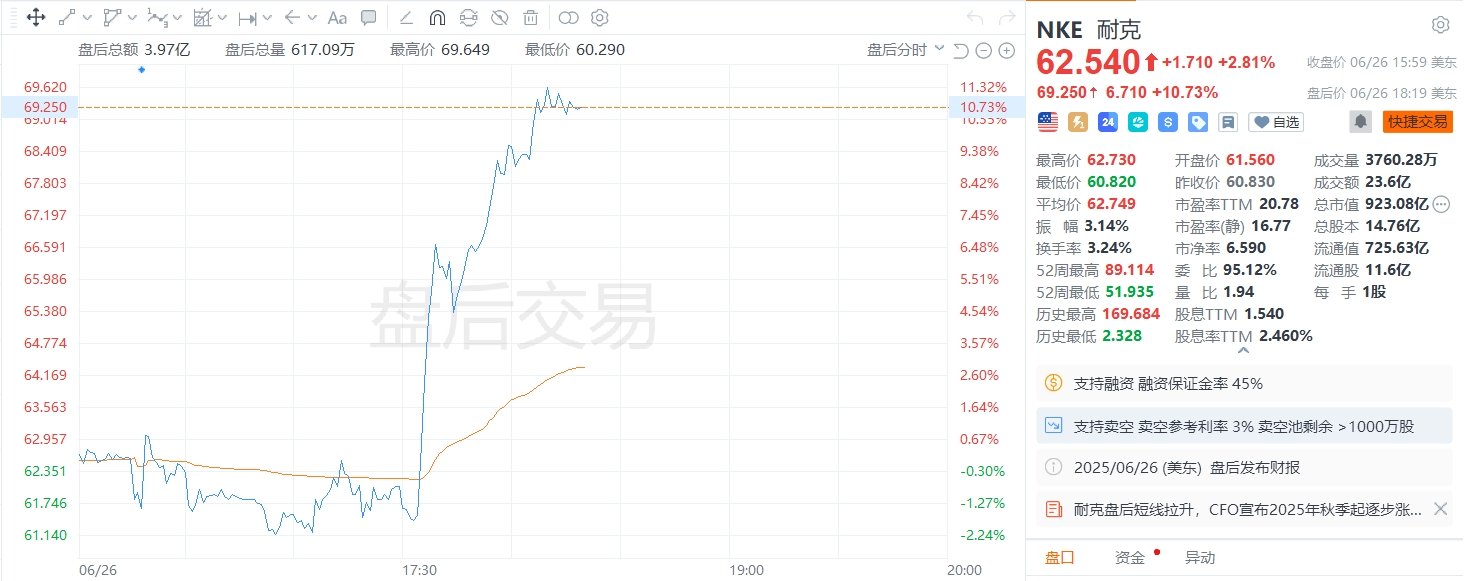Toggle the overlapping circles compare icon
This screenshot has width=1464, height=581.
point(568,17)
